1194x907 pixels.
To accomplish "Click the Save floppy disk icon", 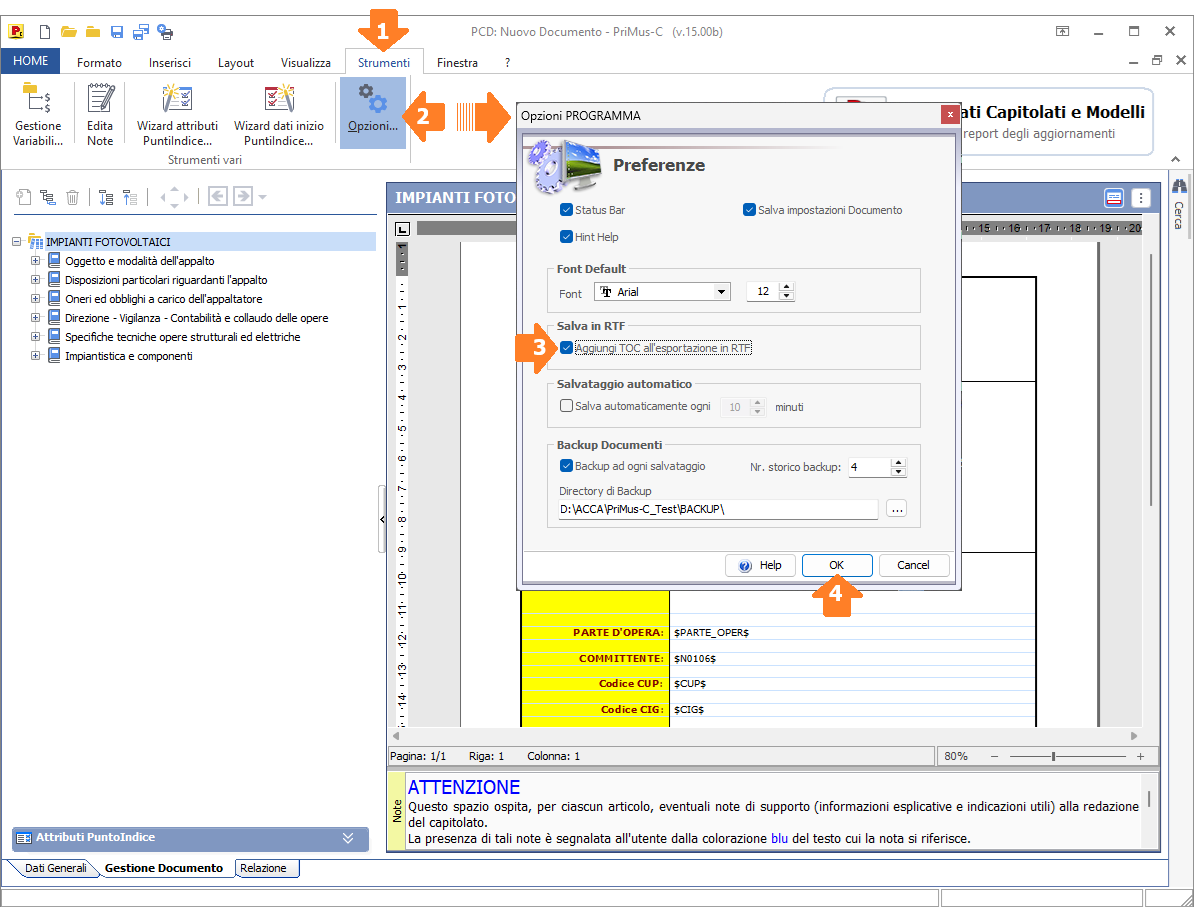I will click(117, 32).
